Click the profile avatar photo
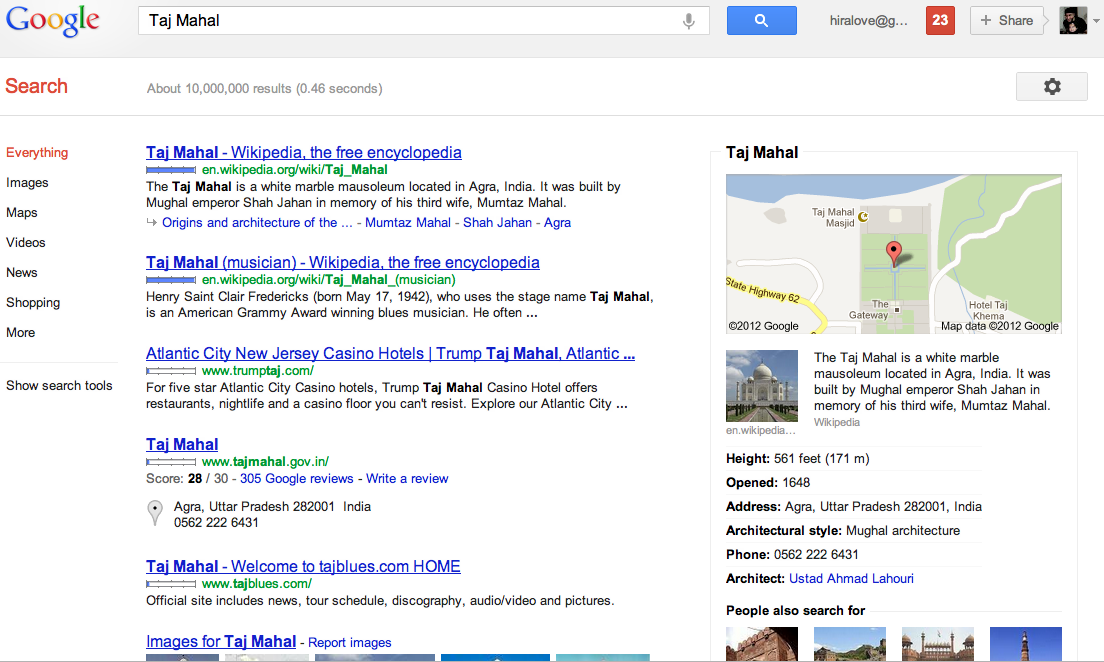 pyautogui.click(x=1073, y=20)
